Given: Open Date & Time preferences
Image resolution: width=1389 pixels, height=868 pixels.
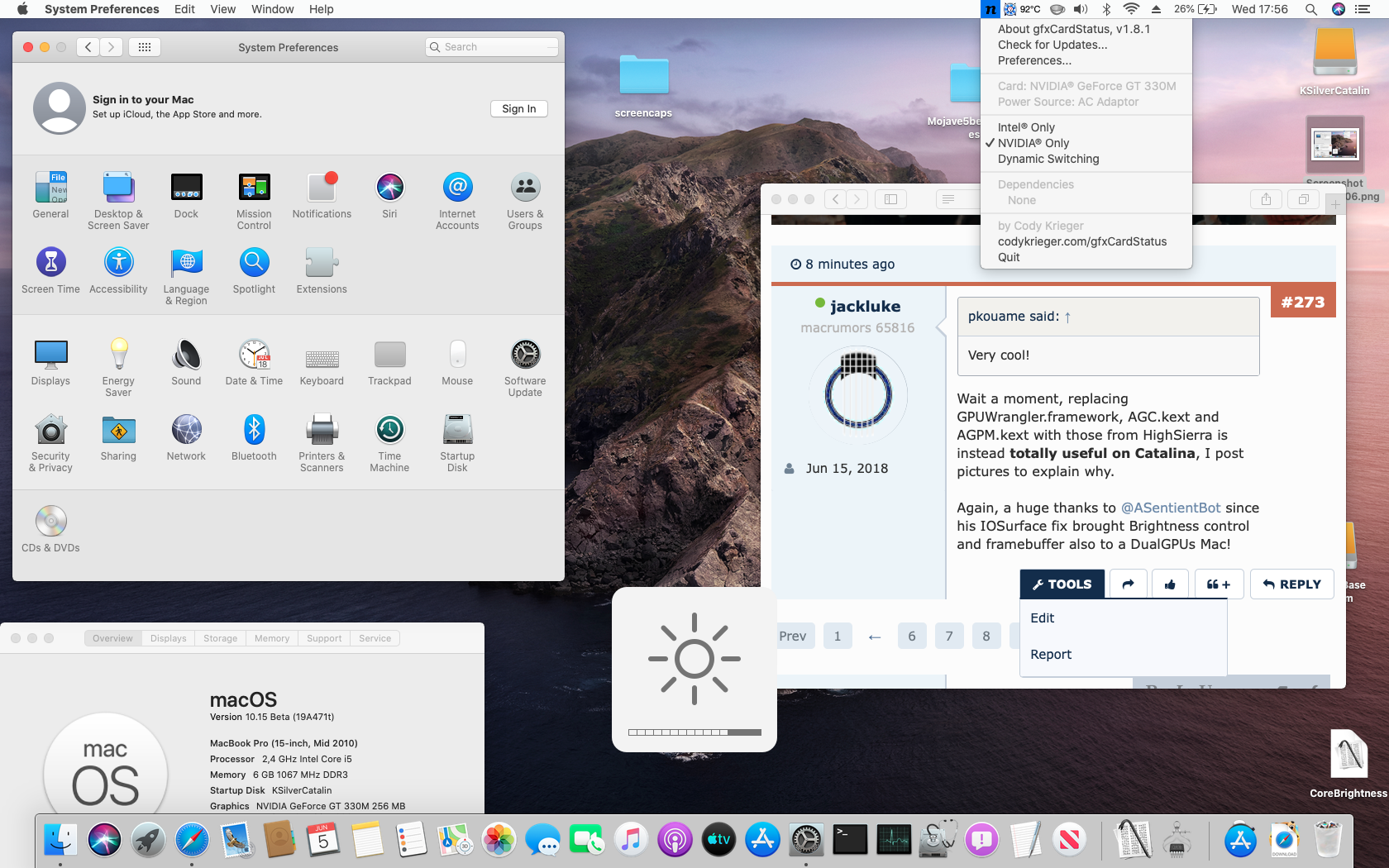Looking at the screenshot, I should point(254,362).
